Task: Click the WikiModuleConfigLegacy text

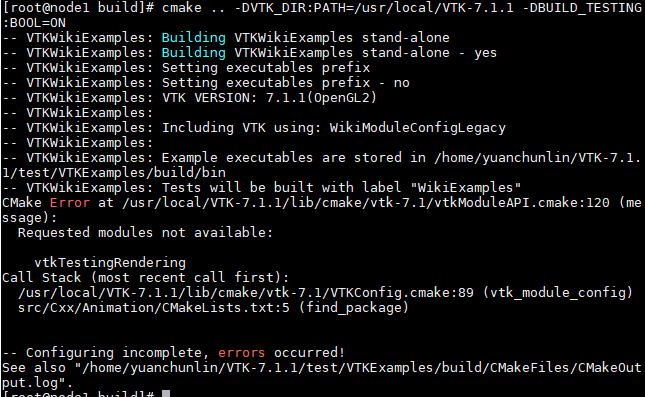Action: (418, 128)
